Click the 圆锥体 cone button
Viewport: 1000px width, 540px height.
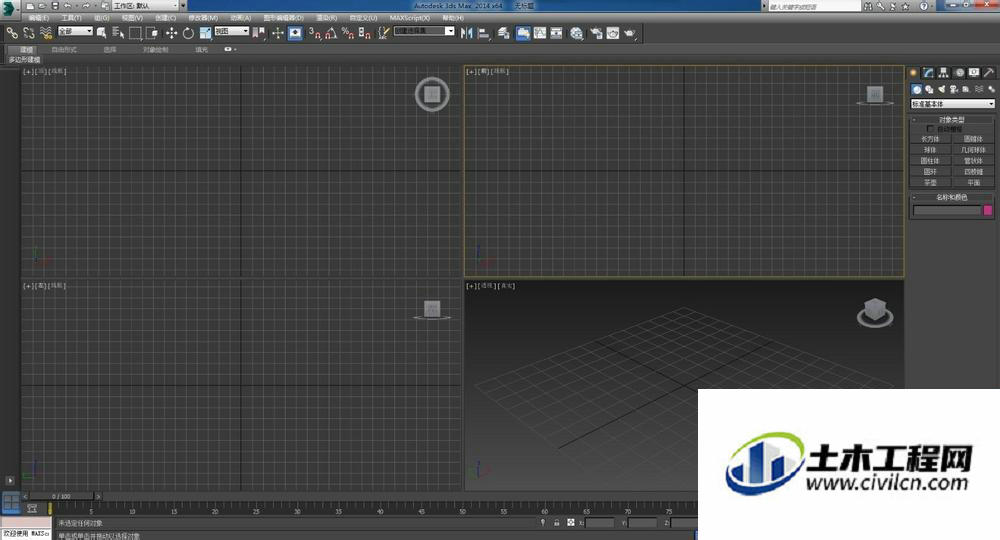point(973,139)
